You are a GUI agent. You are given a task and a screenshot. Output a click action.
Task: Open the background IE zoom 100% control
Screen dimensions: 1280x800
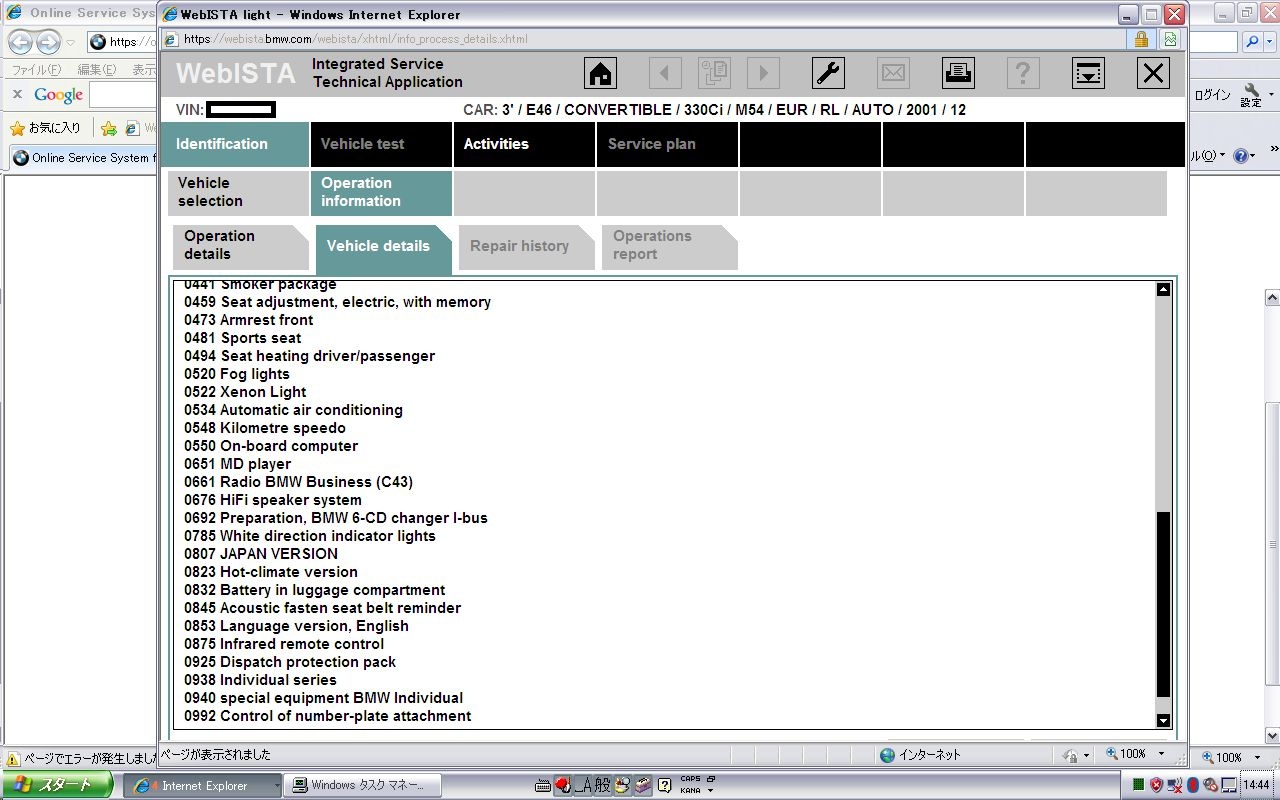(x=1231, y=758)
